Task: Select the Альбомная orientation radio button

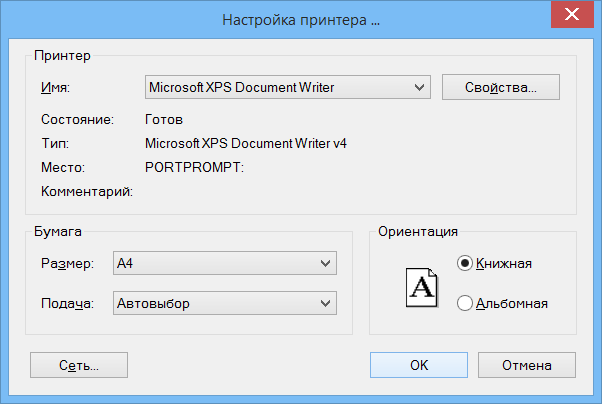Action: click(465, 303)
